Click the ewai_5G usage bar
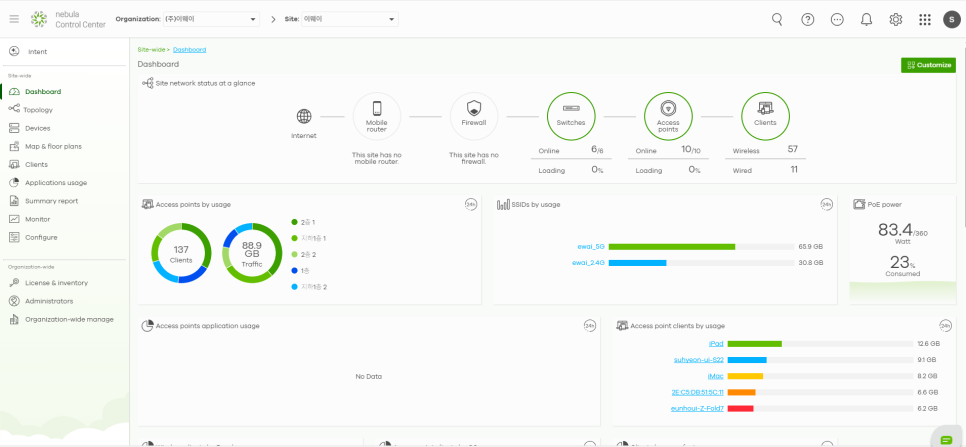Viewport: 966px width, 447px height. click(x=671, y=246)
